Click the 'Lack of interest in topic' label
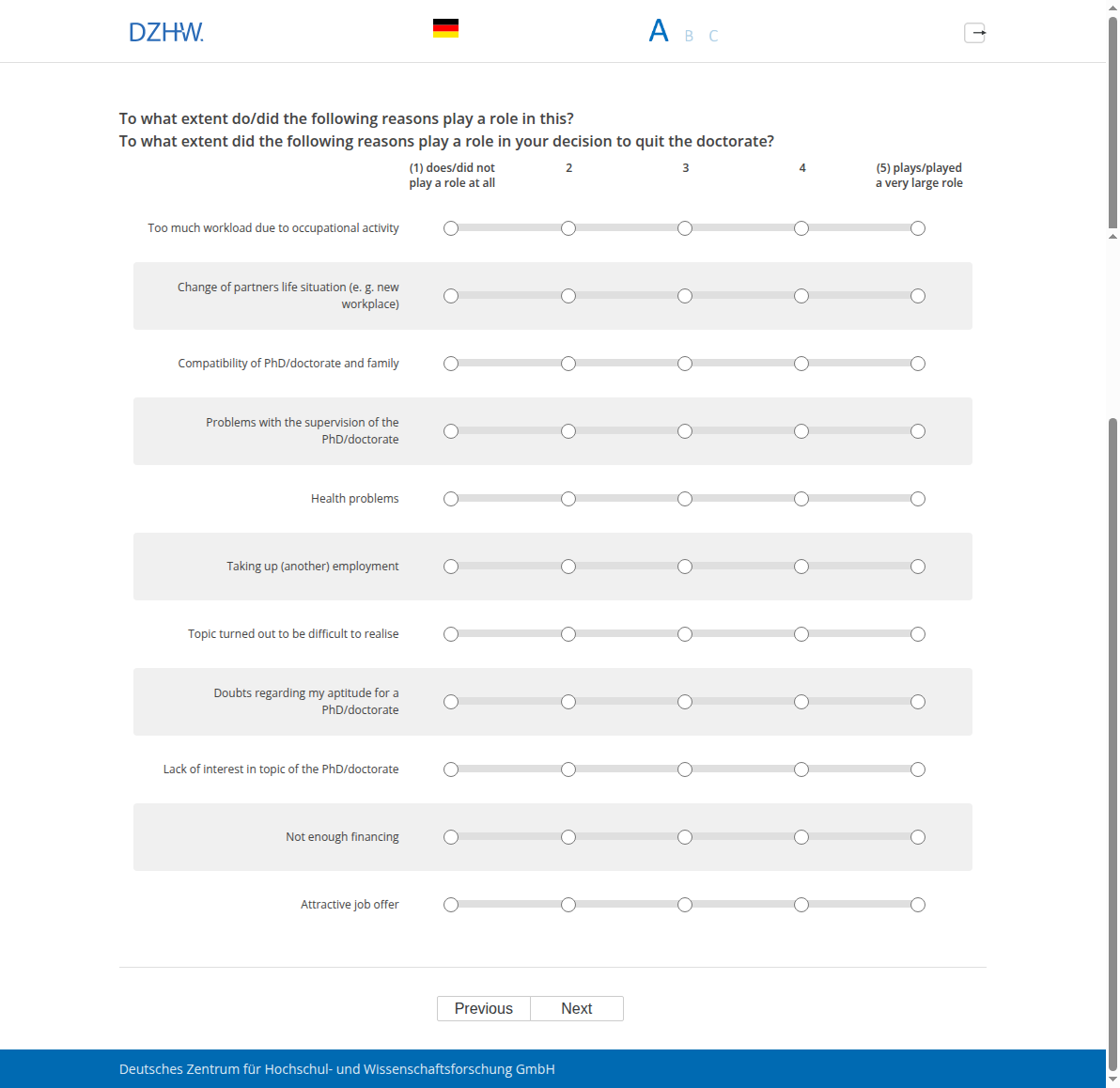Screen dimensions: 1120x1088 [x=281, y=769]
